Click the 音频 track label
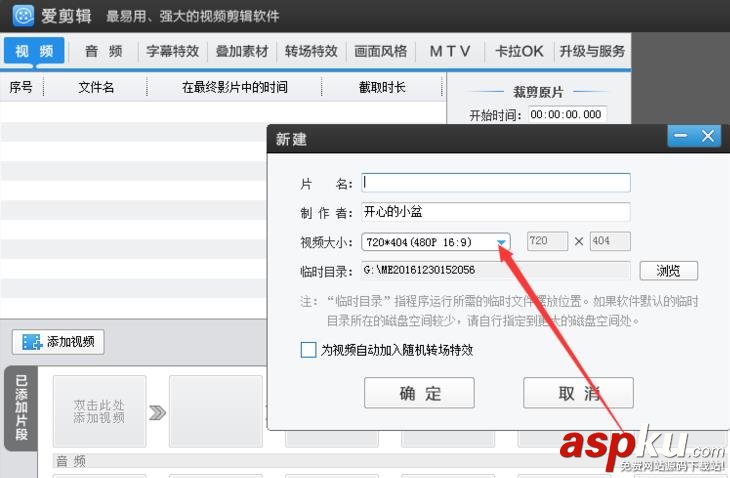 click(x=71, y=461)
